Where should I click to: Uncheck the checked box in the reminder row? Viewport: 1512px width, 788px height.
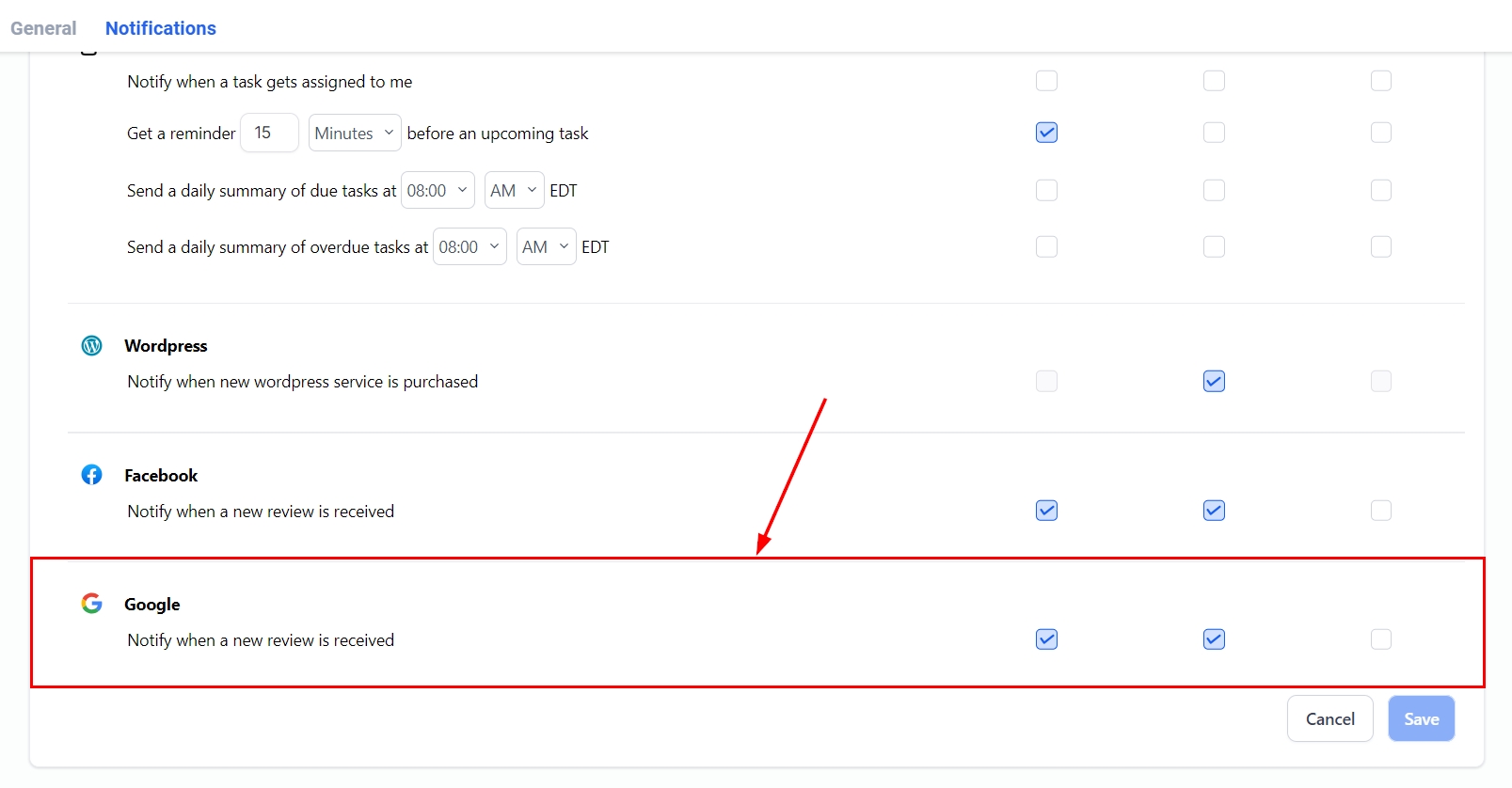pyautogui.click(x=1046, y=133)
